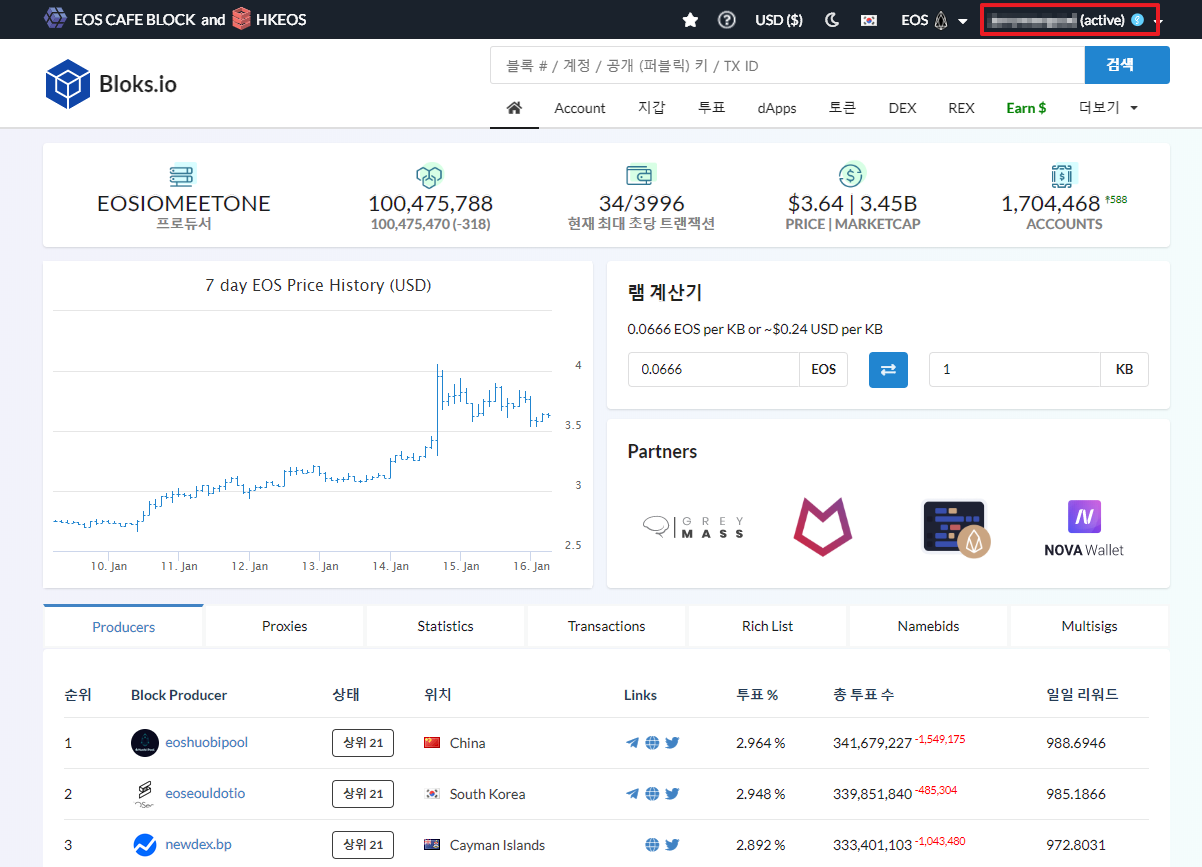Click the Korean flag language icon

tap(869, 20)
